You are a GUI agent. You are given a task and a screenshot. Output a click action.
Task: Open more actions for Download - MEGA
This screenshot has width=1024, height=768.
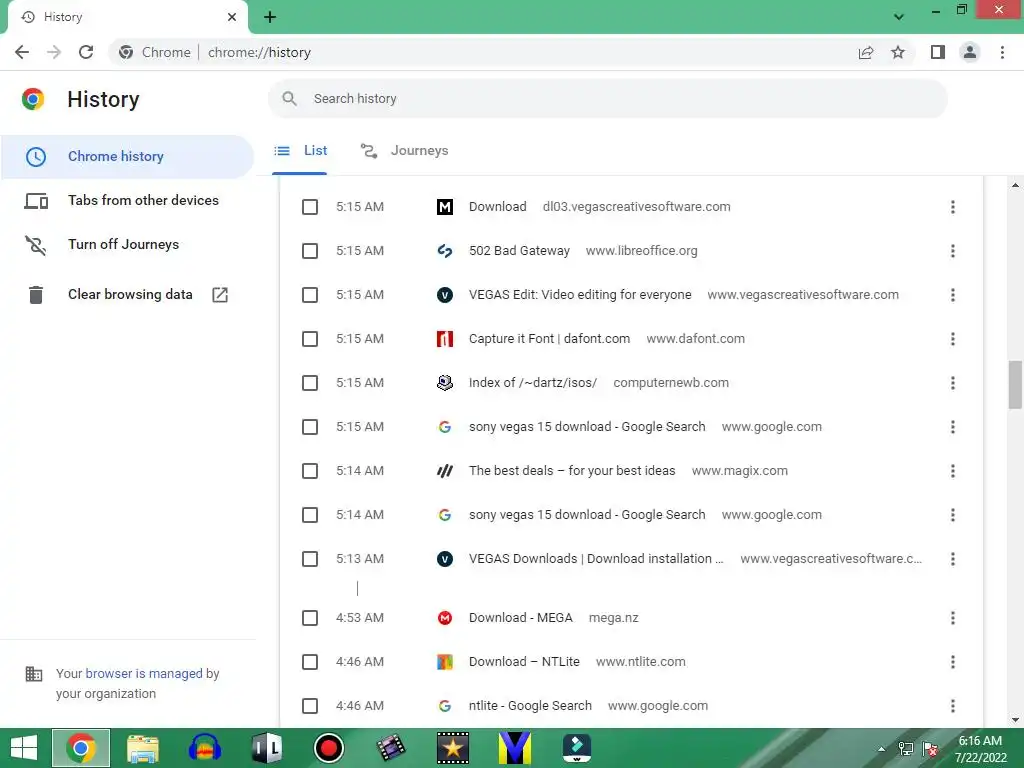click(x=953, y=618)
